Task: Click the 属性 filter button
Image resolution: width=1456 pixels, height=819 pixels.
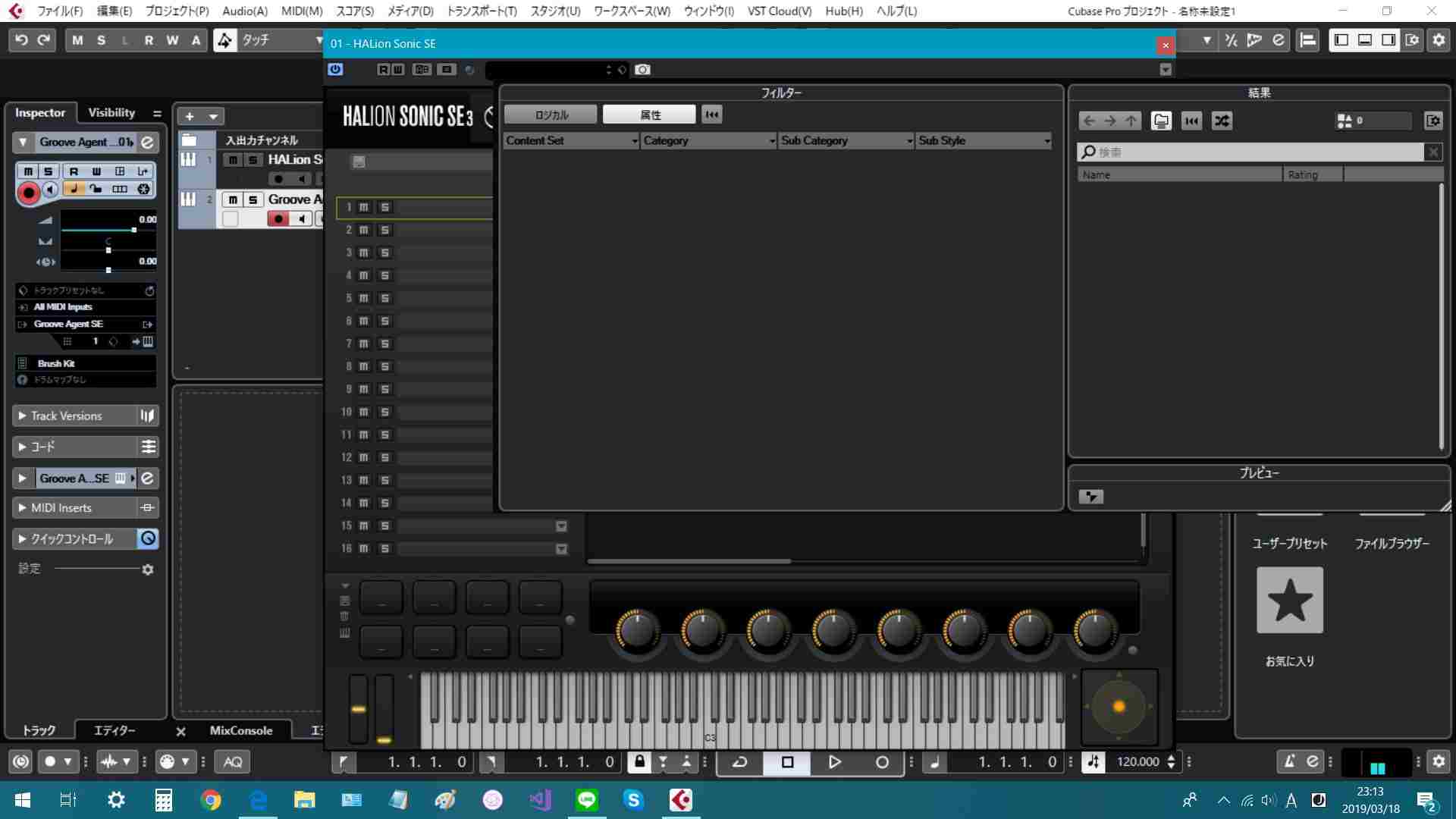Action: tap(650, 115)
